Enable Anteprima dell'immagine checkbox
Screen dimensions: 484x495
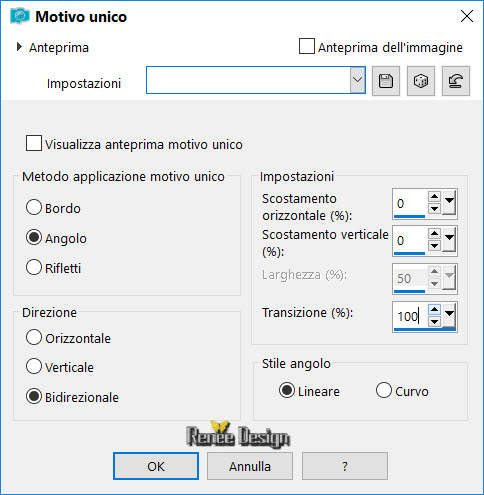pos(307,46)
